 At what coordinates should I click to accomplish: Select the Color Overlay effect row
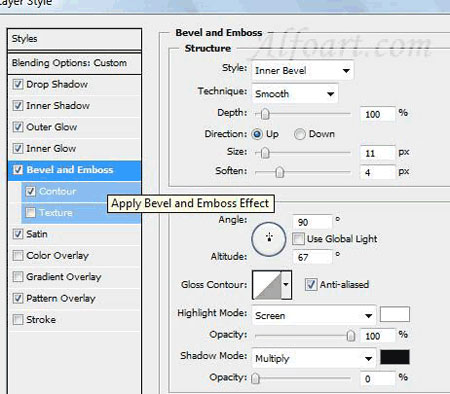[x=74, y=256]
